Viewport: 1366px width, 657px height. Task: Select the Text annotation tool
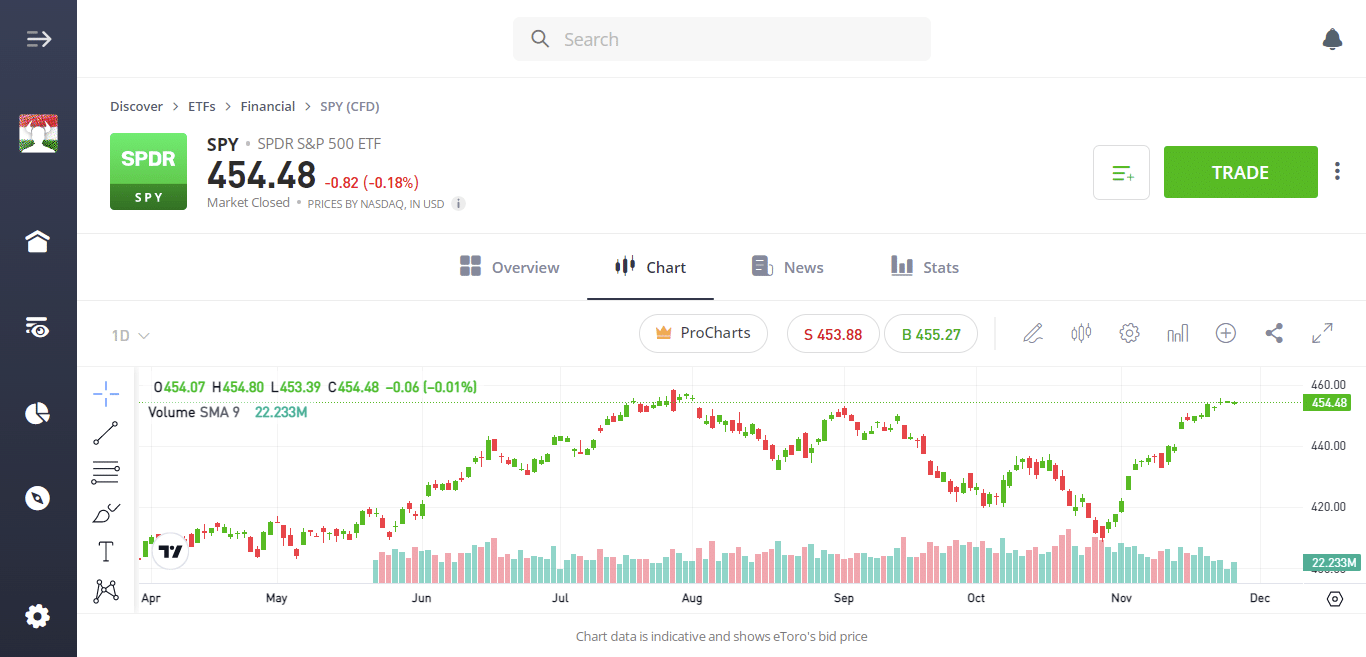click(106, 551)
